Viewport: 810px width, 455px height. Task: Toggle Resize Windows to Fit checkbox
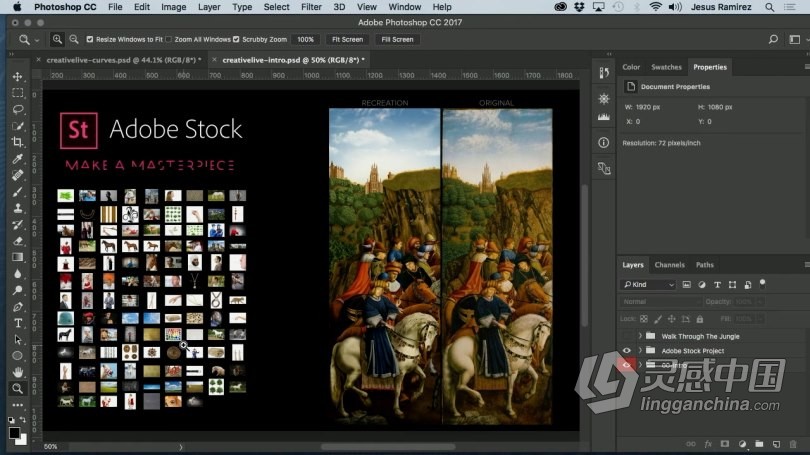point(90,39)
